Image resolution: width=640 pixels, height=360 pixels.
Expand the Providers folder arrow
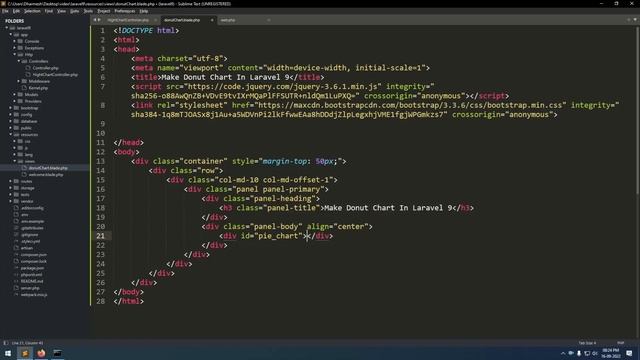15,101
